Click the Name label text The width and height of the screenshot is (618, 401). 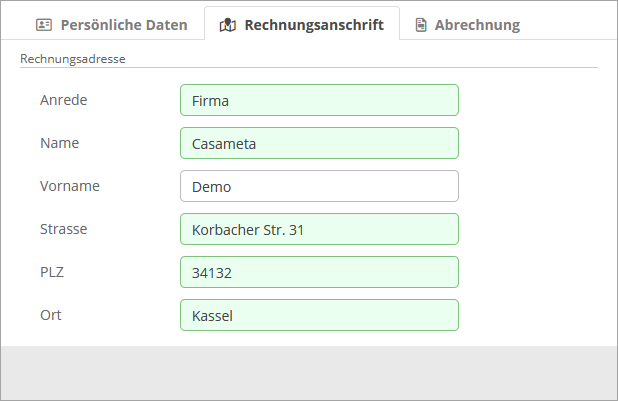tap(59, 143)
